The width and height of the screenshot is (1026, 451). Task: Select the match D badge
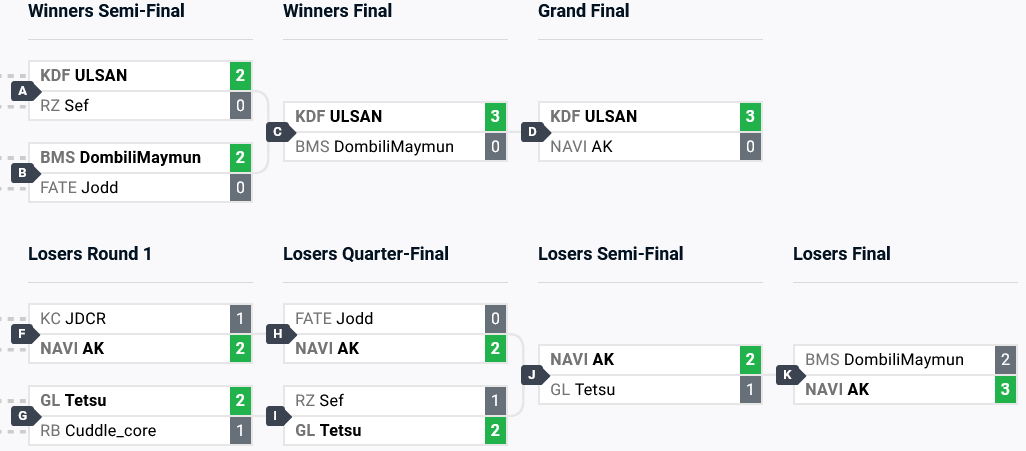(533, 132)
